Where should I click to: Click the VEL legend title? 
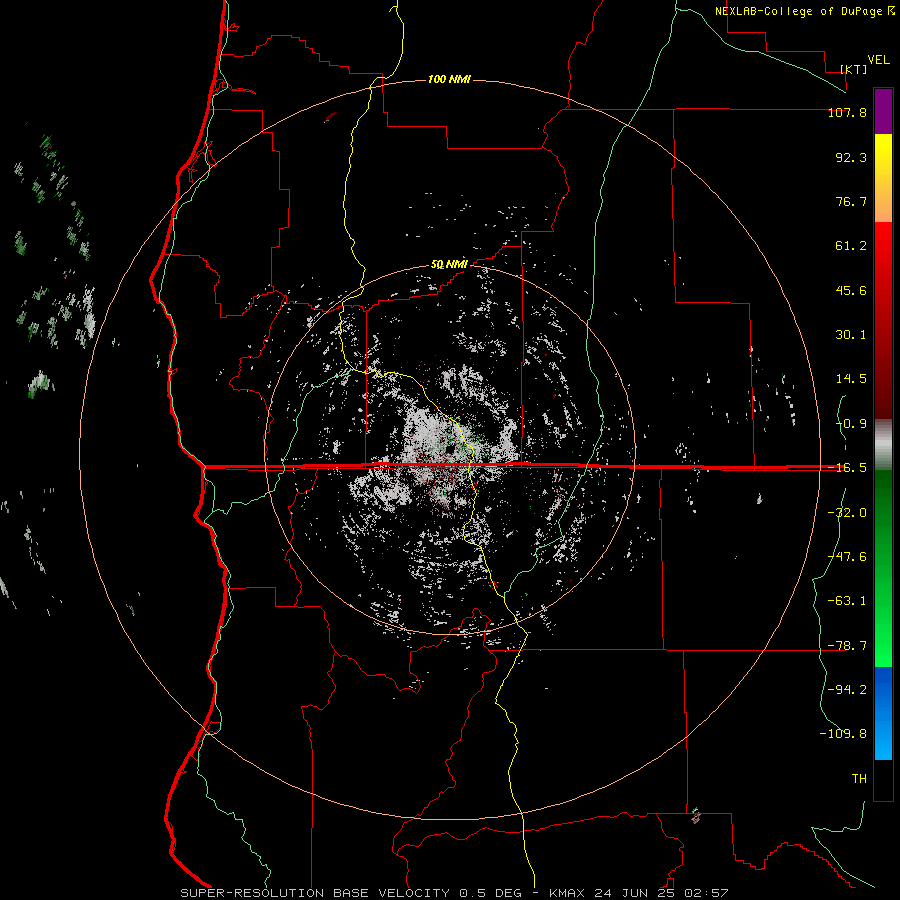pyautogui.click(x=879, y=60)
